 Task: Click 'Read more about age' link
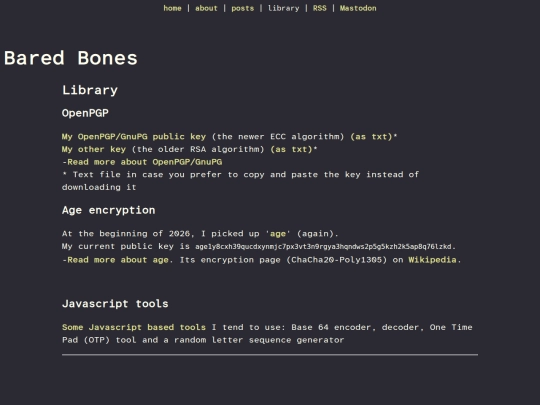click(x=118, y=260)
